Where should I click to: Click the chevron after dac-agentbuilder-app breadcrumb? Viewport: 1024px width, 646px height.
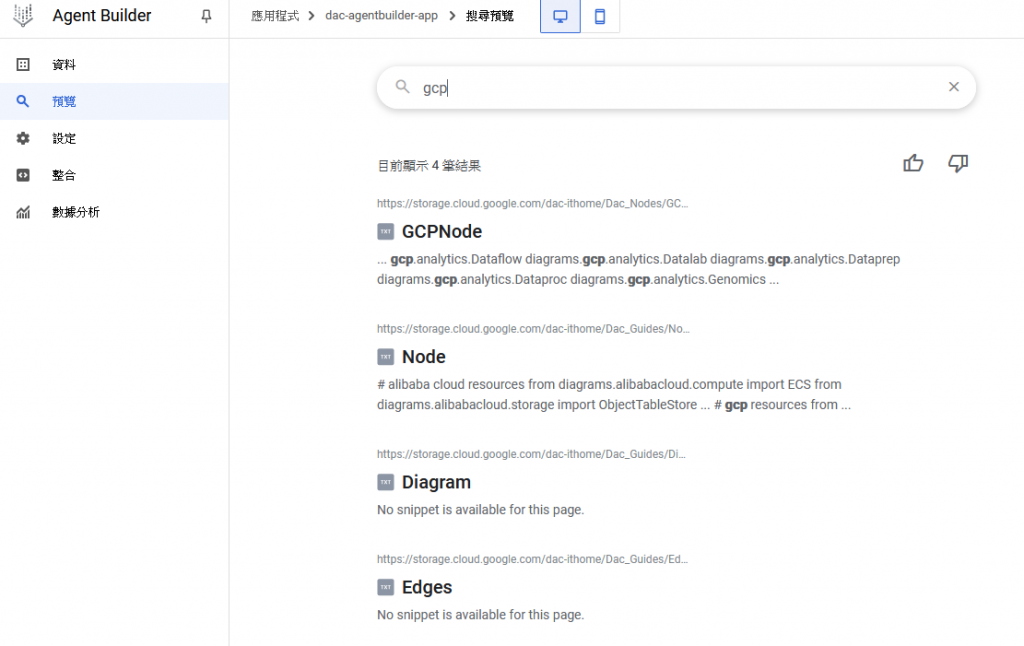pyautogui.click(x=452, y=16)
